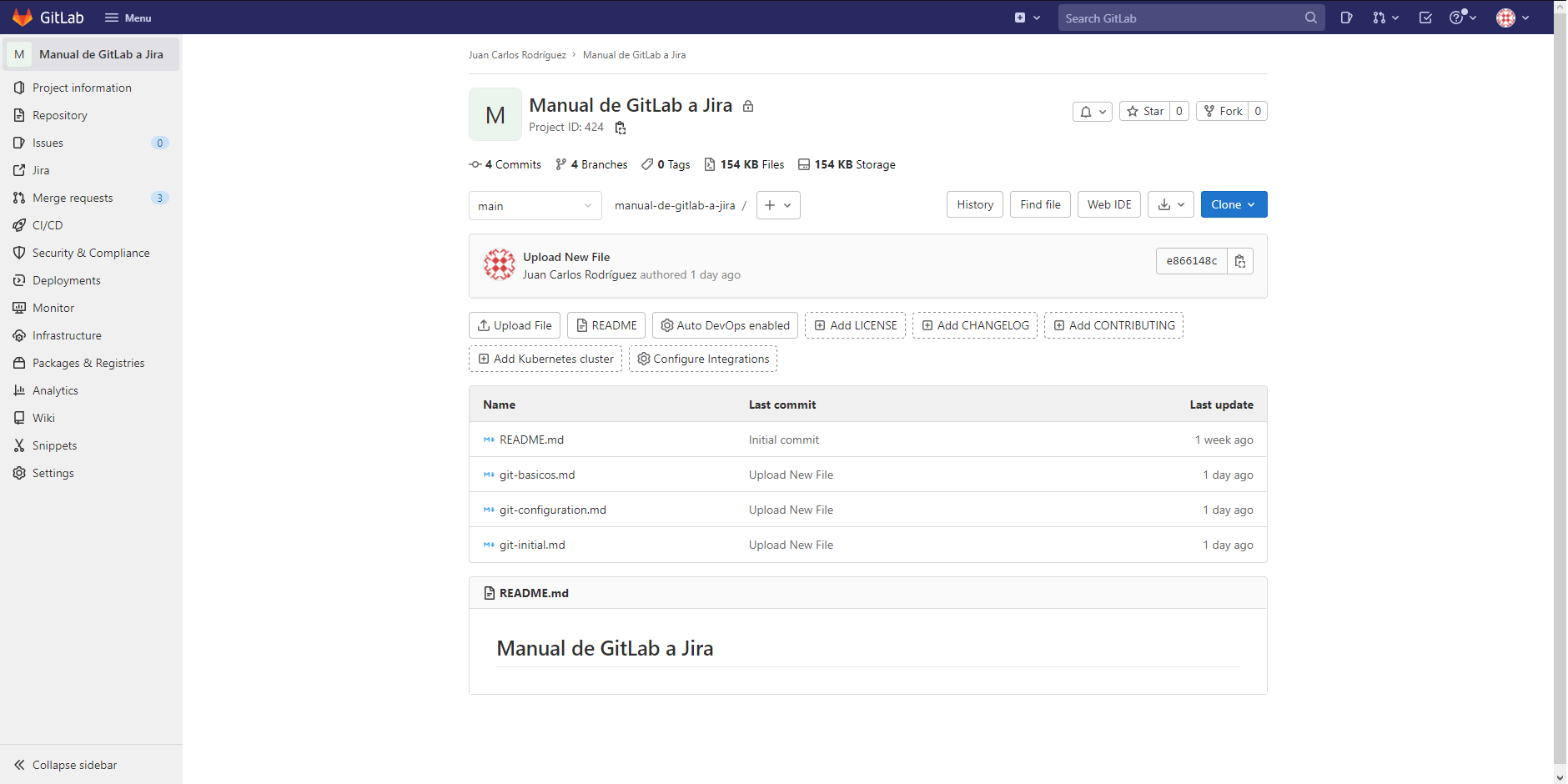
Task: Click the Security & Compliance shield icon
Action: (19, 253)
